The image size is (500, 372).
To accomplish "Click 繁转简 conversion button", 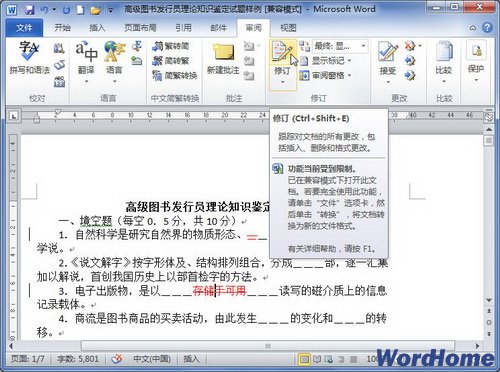I will pos(171,46).
